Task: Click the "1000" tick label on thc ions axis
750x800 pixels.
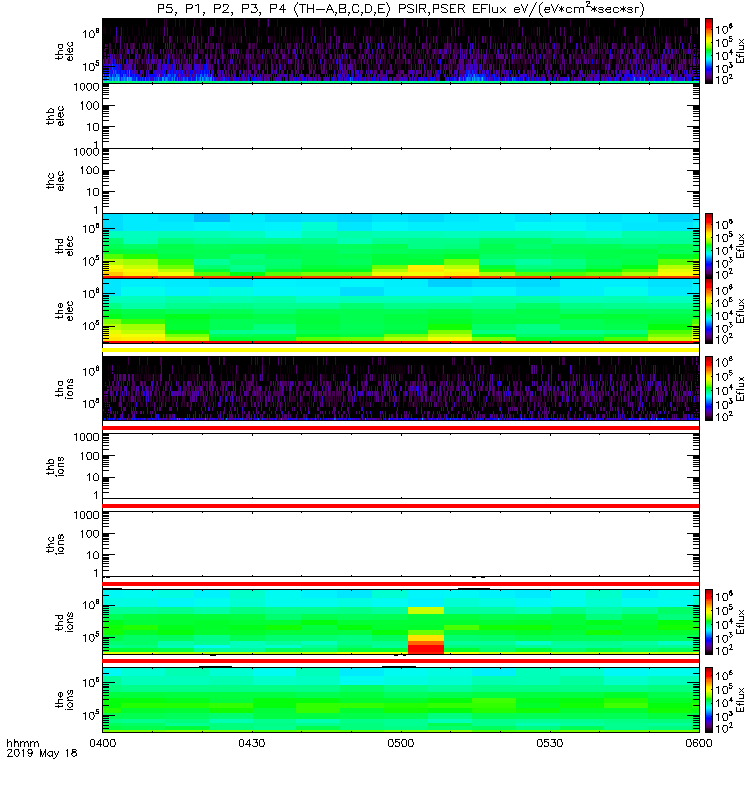Action: pos(86,515)
